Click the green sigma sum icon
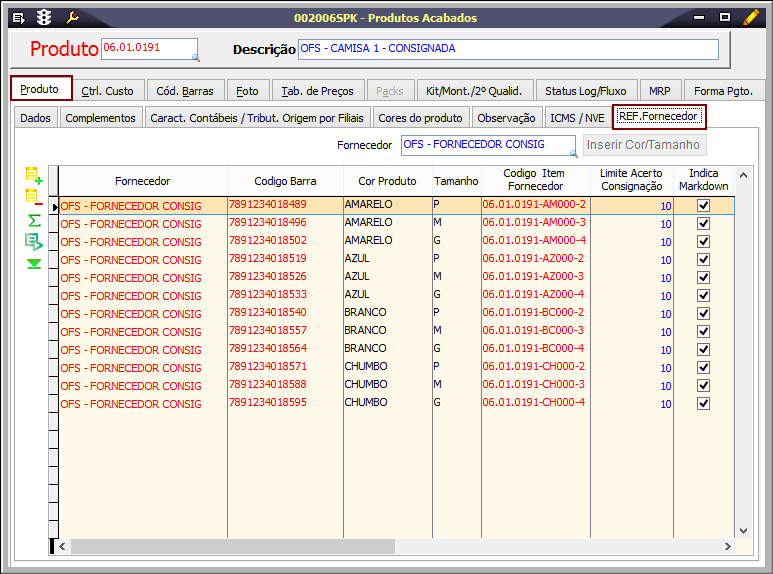Screen dimensions: 773x574 coord(33,219)
